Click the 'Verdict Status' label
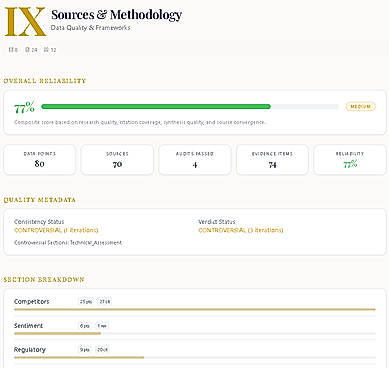The height and width of the screenshot is (368, 389). (217, 222)
